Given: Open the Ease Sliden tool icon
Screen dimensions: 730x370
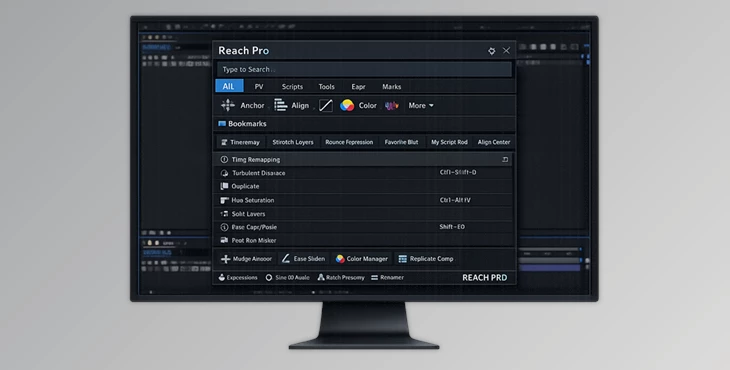Looking at the screenshot, I should click(x=286, y=258).
